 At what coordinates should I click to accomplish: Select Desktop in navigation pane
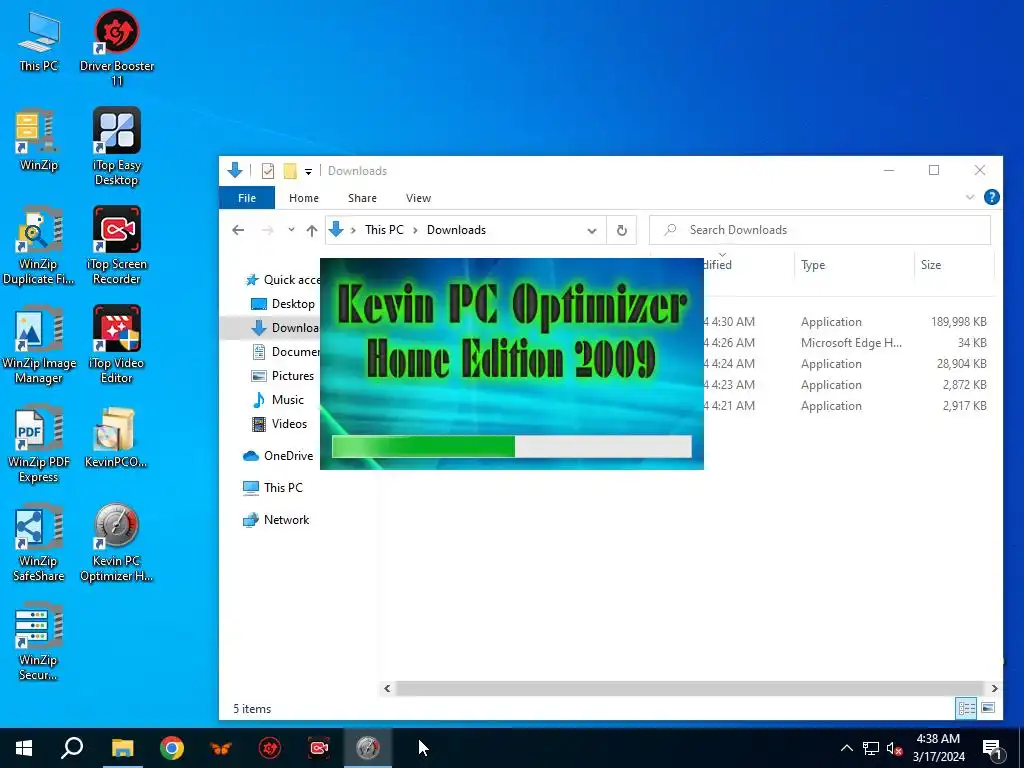[x=283, y=304]
